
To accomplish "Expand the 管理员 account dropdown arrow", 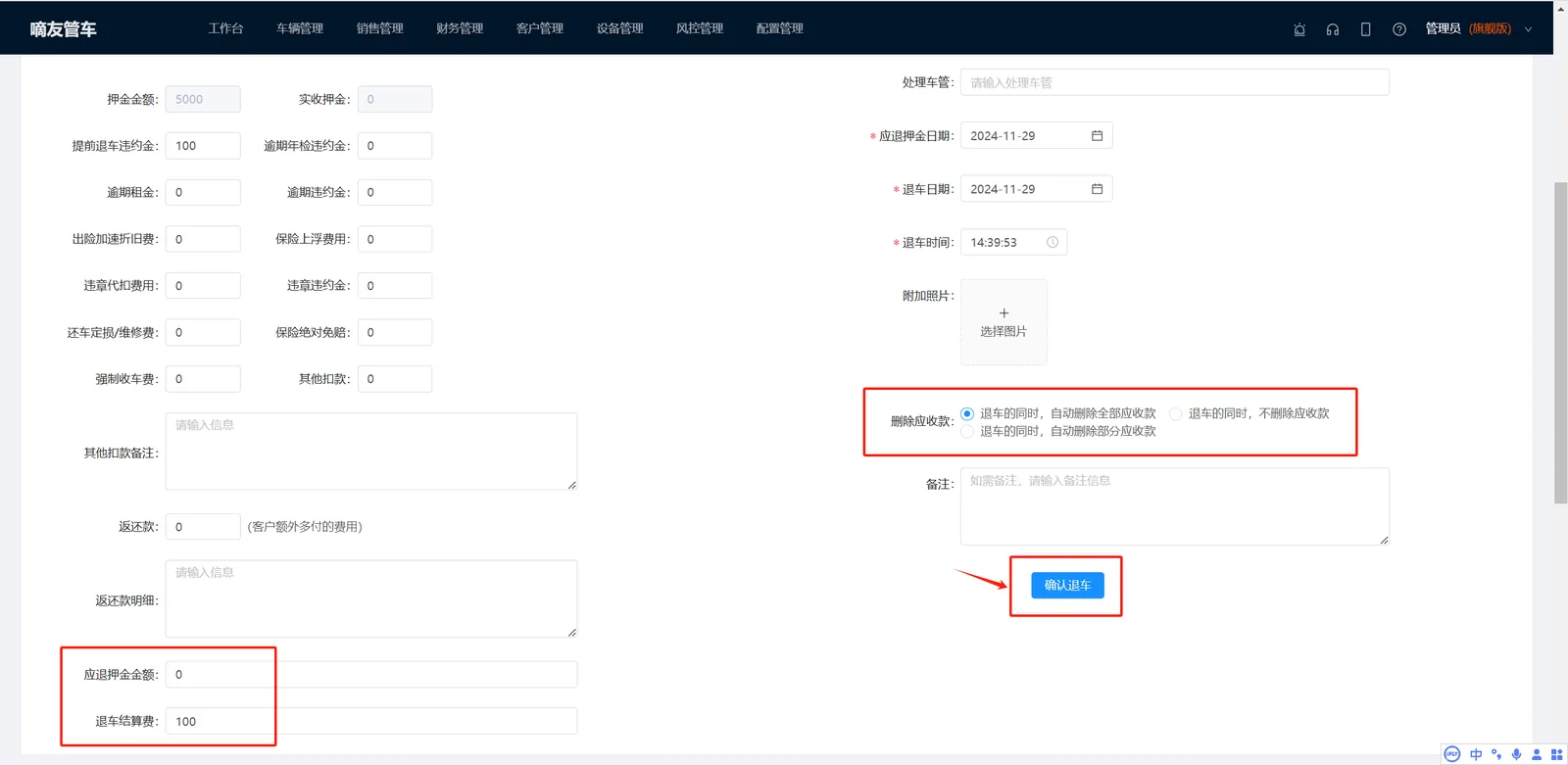I will click(1528, 29).
